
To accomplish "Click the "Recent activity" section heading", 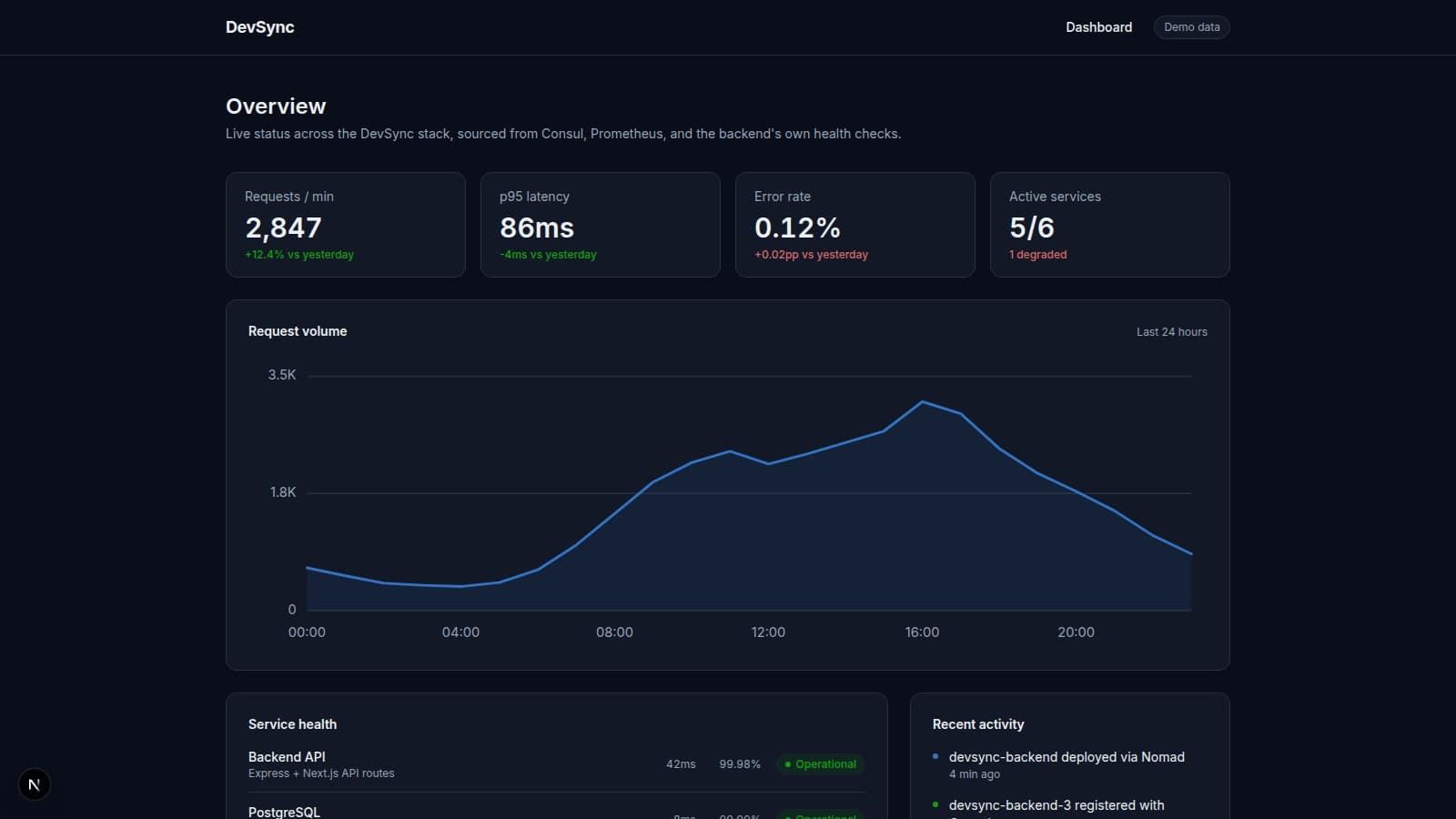I will [978, 724].
